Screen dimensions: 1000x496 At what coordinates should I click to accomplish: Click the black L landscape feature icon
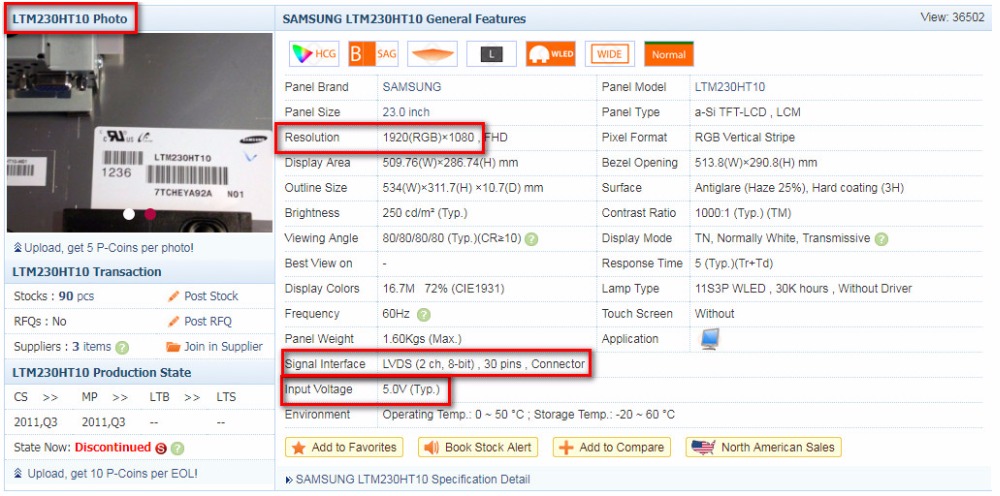(491, 54)
